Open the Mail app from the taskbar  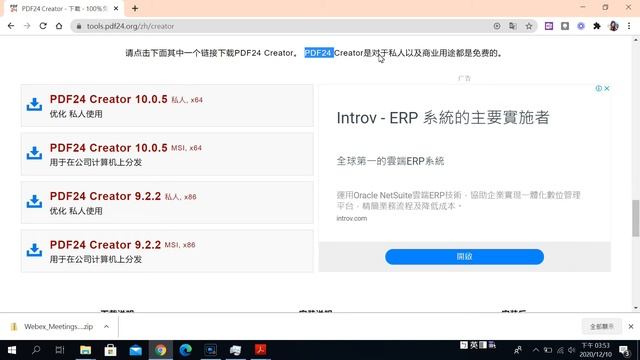tap(136, 350)
